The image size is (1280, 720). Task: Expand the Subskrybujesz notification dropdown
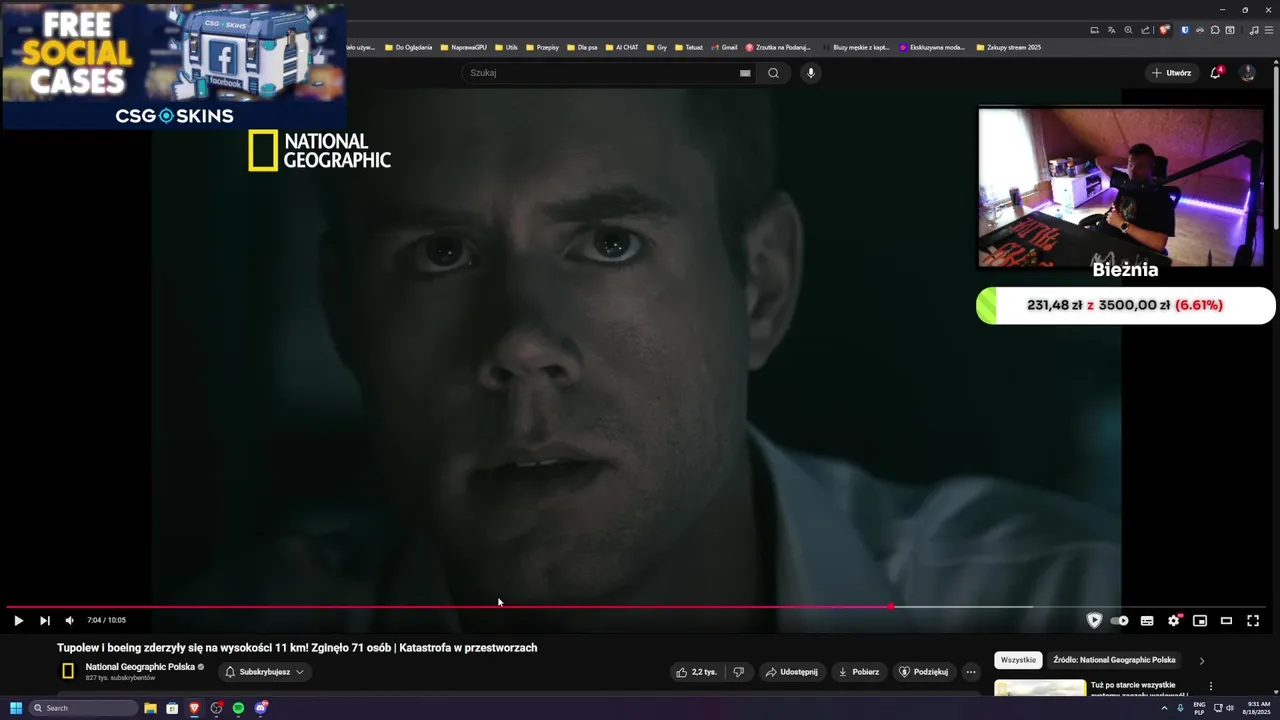[265, 672]
